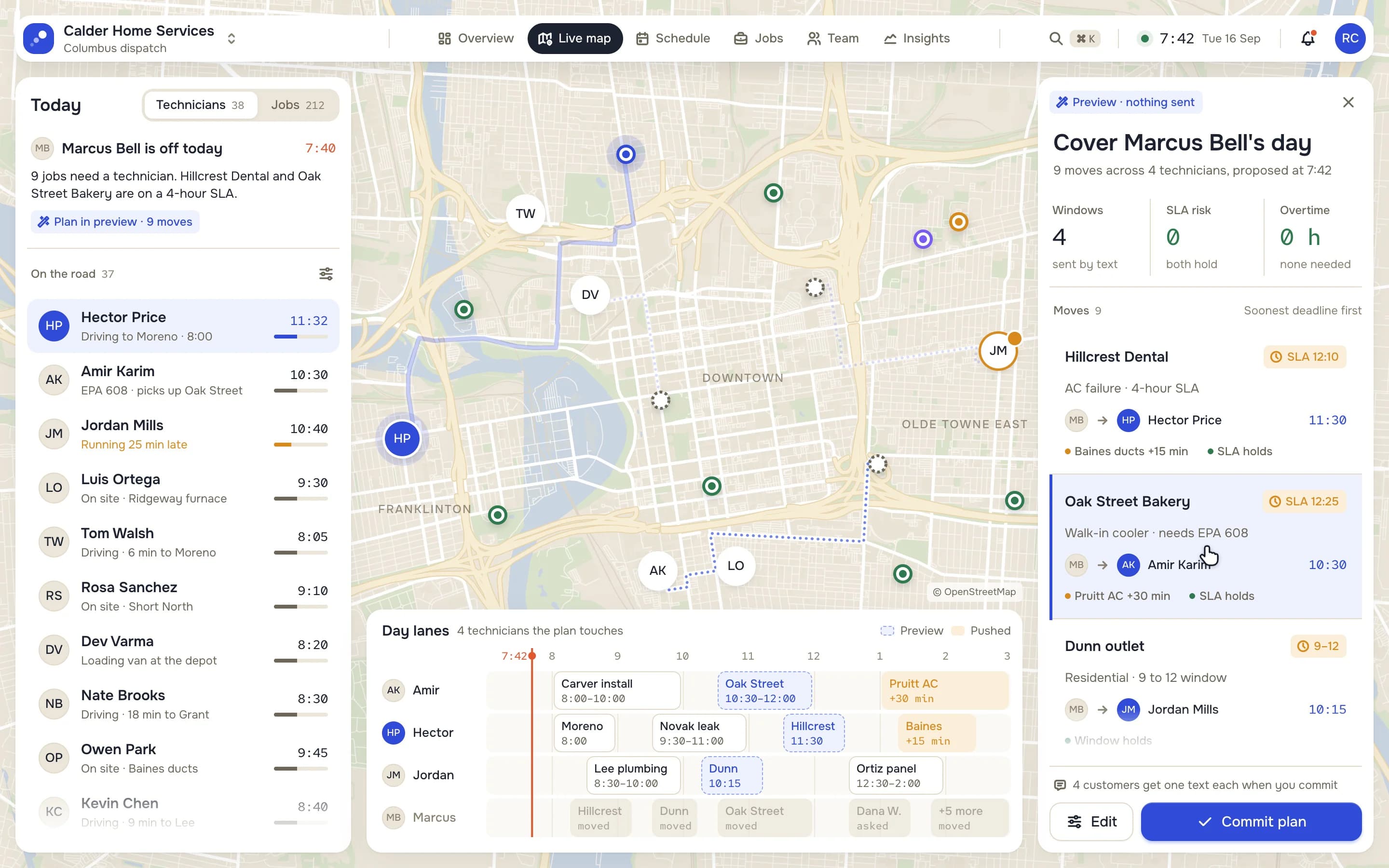Click the LO technician map marker
This screenshot has width=1389, height=868.
click(x=736, y=566)
